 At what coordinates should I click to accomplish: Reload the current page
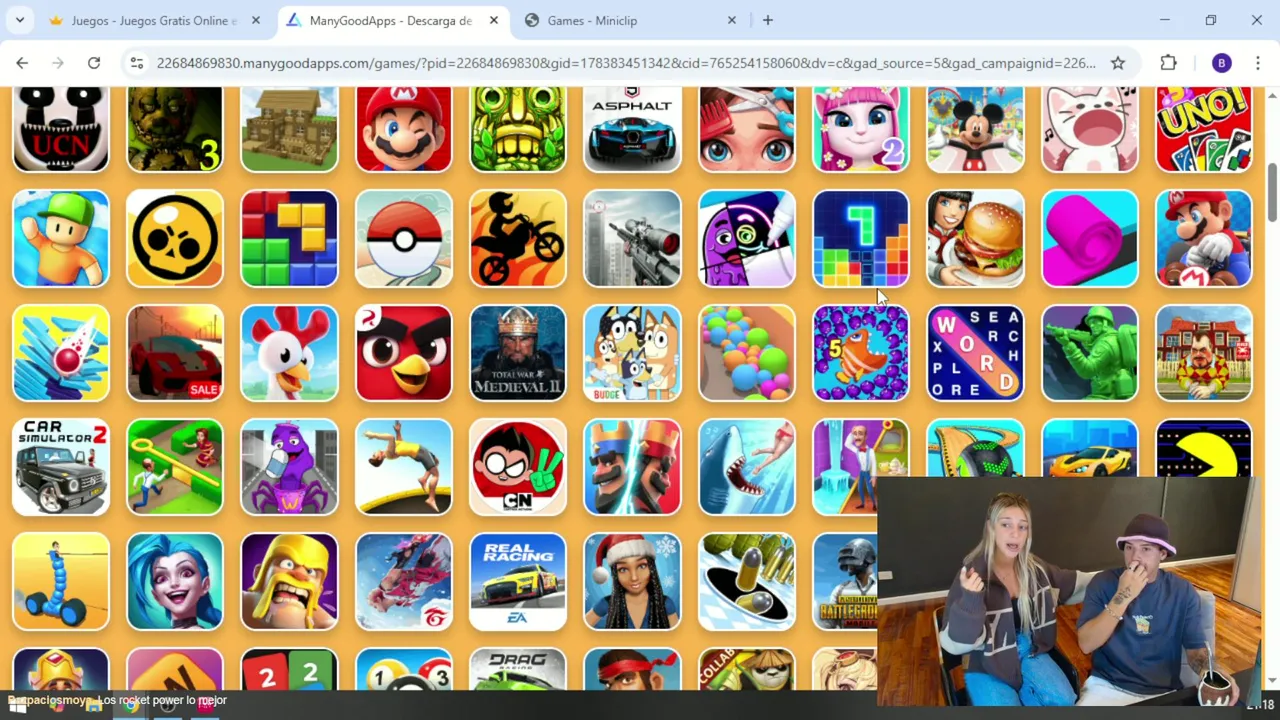(x=94, y=63)
